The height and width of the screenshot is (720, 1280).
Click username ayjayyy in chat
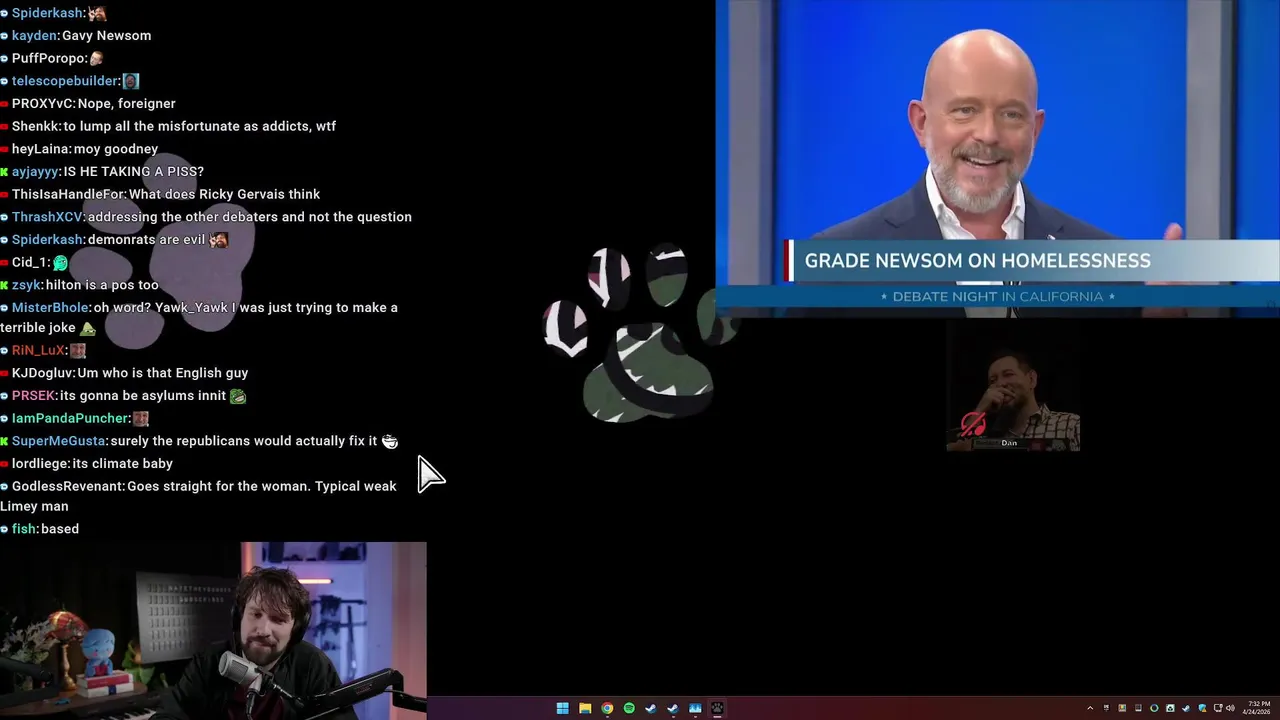(35, 172)
